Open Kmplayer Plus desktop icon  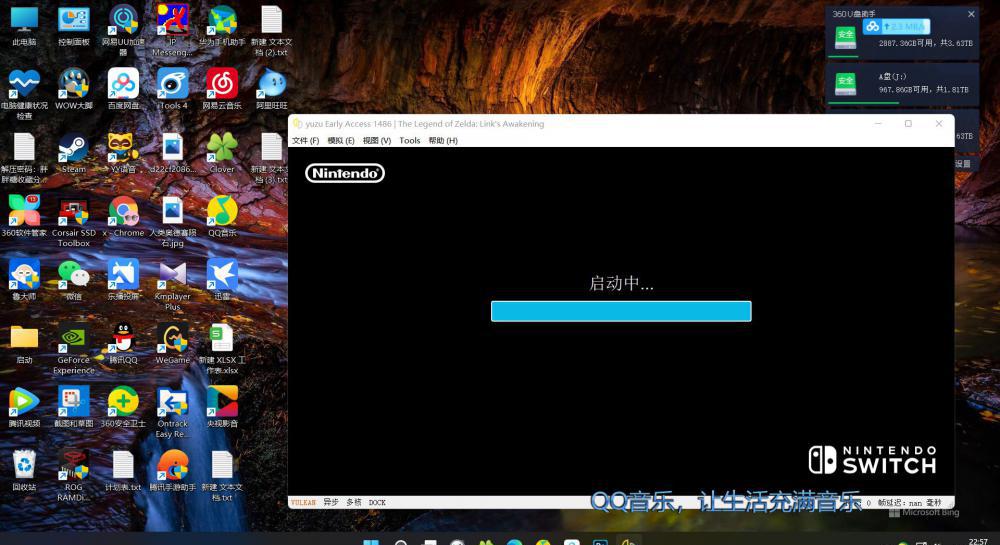coord(172,284)
